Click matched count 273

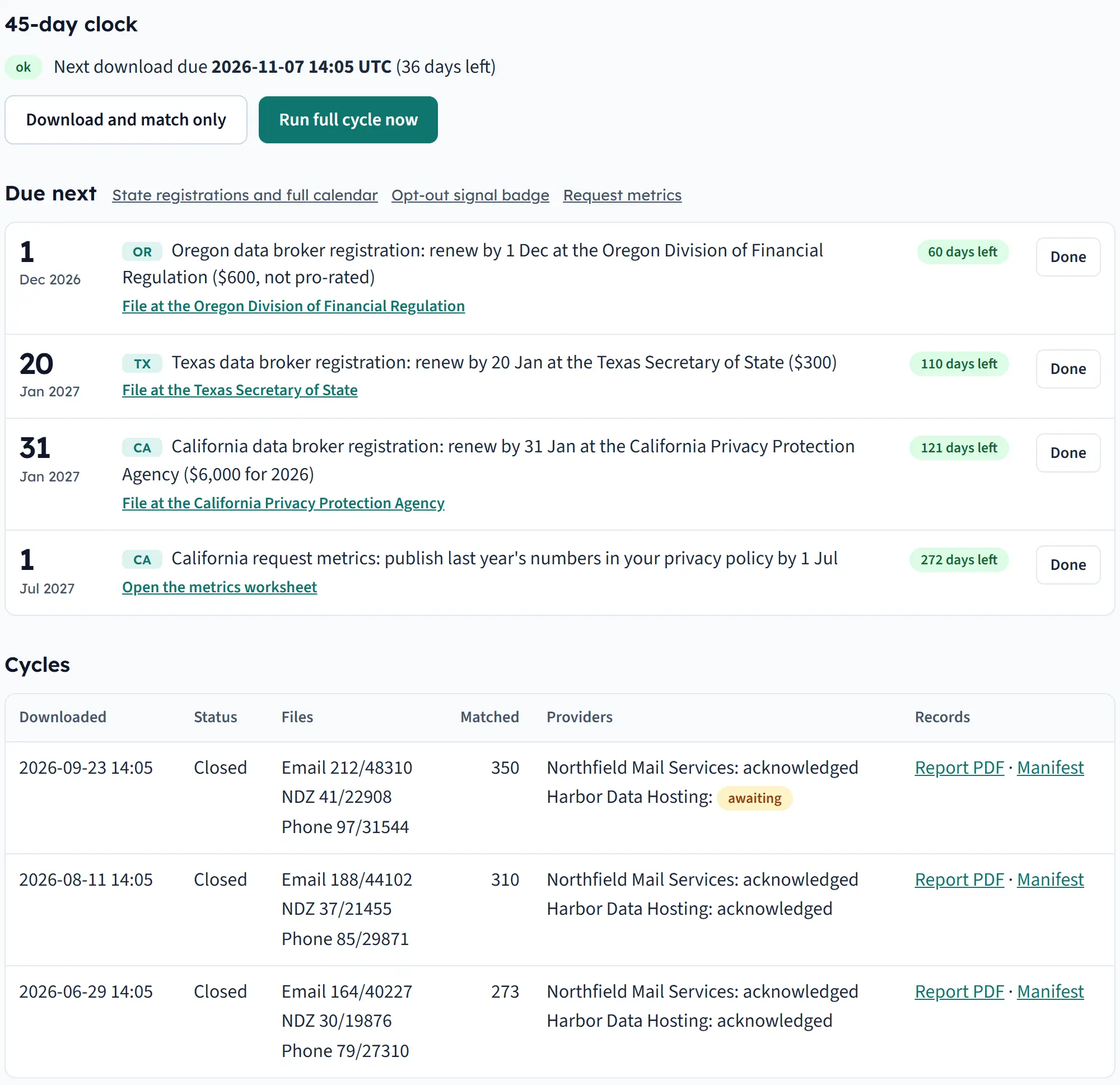point(505,992)
